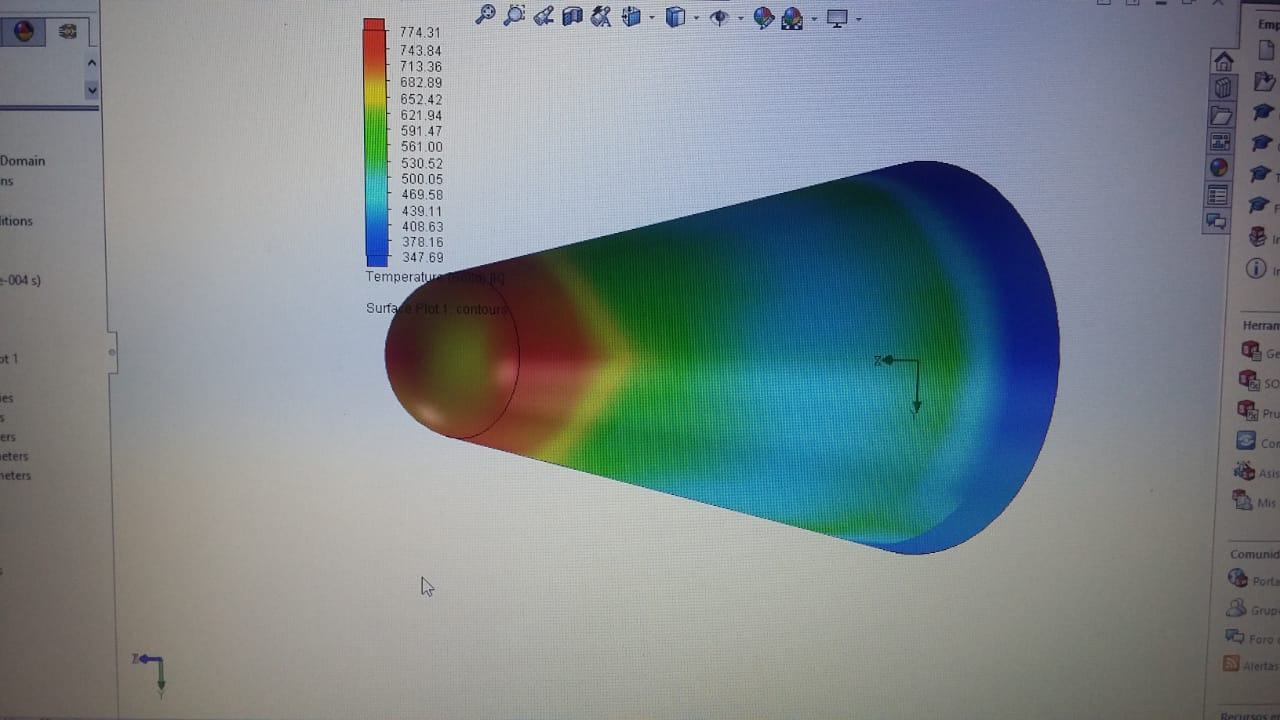Select the Surface Plot 1 tree item
The width and height of the screenshot is (1280, 720).
[x=9, y=359]
